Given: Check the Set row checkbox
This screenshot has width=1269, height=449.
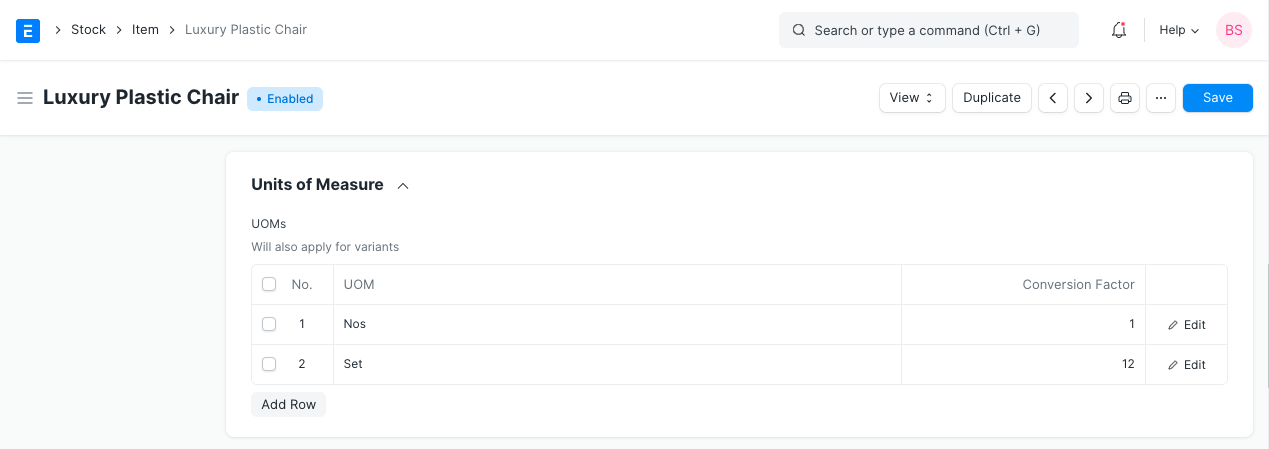Looking at the screenshot, I should coord(269,364).
